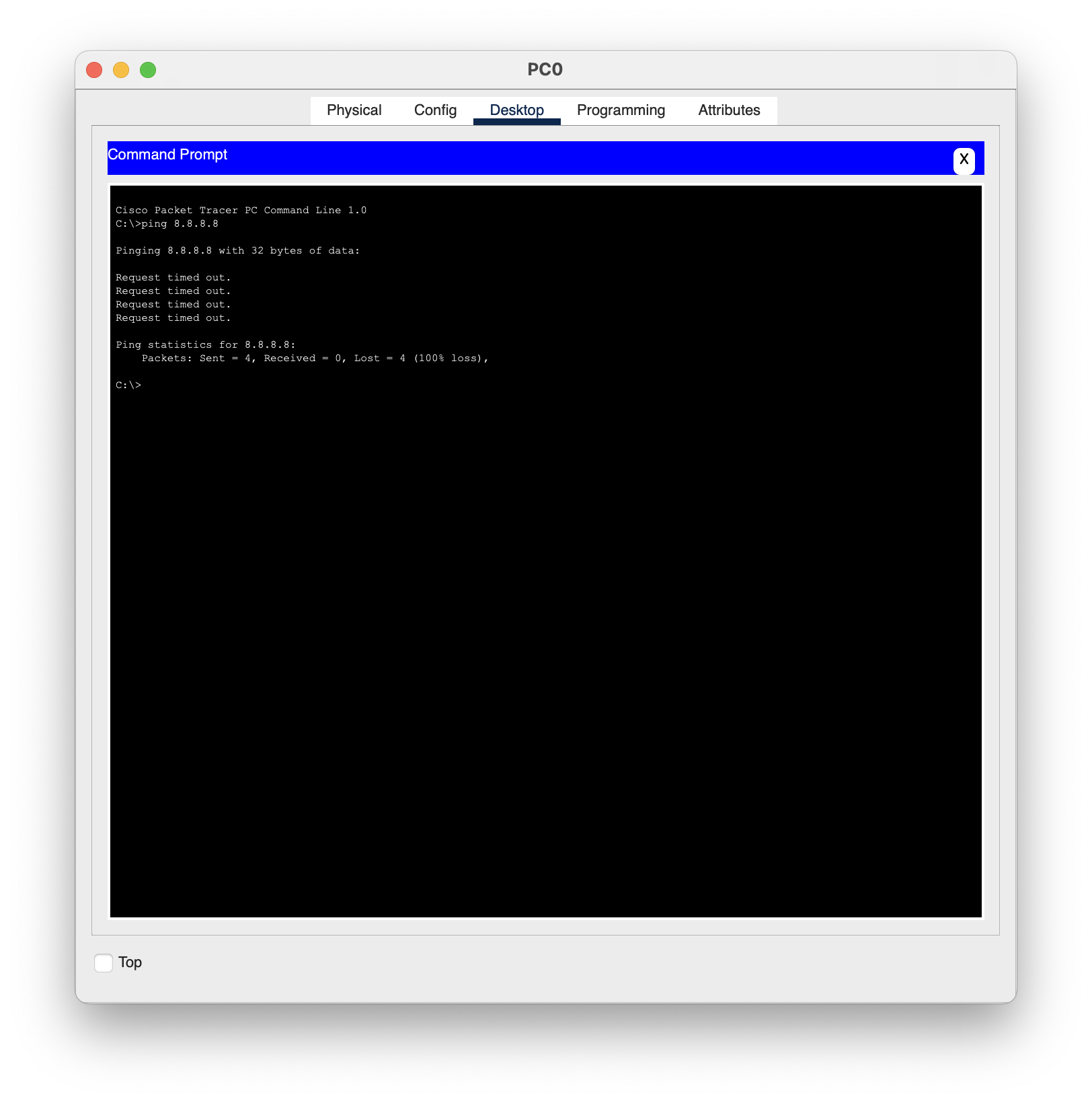Image resolution: width=1092 pixels, height=1103 pixels.
Task: Maximize the PC0 window with green button
Action: (x=148, y=70)
